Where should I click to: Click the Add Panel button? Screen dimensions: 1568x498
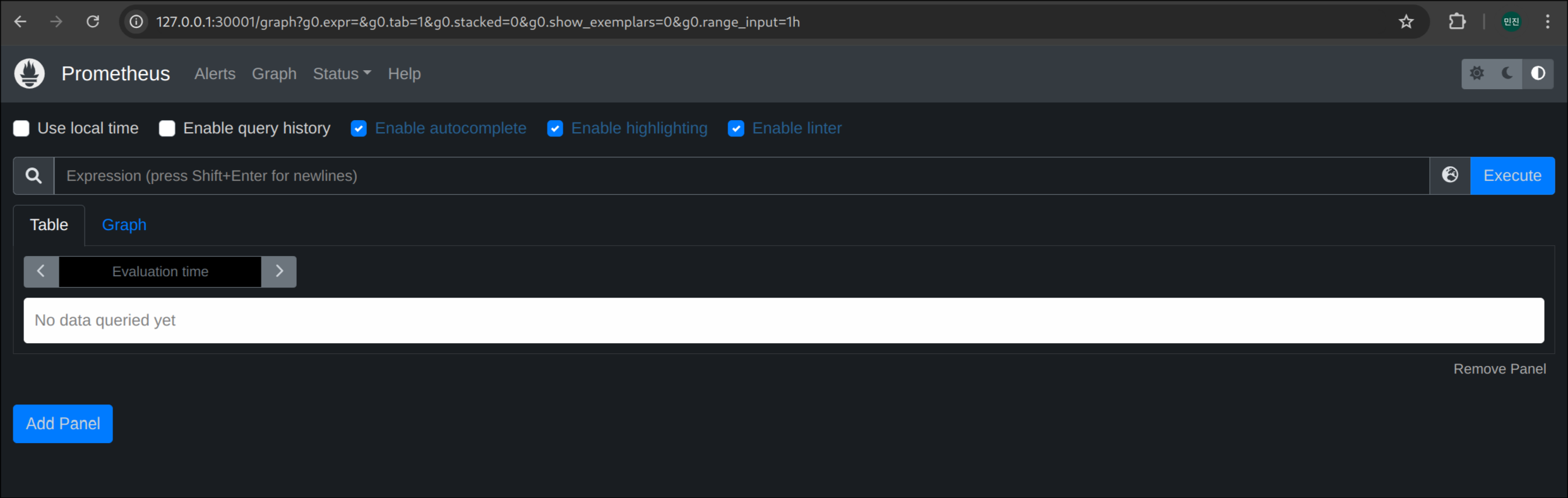[63, 423]
